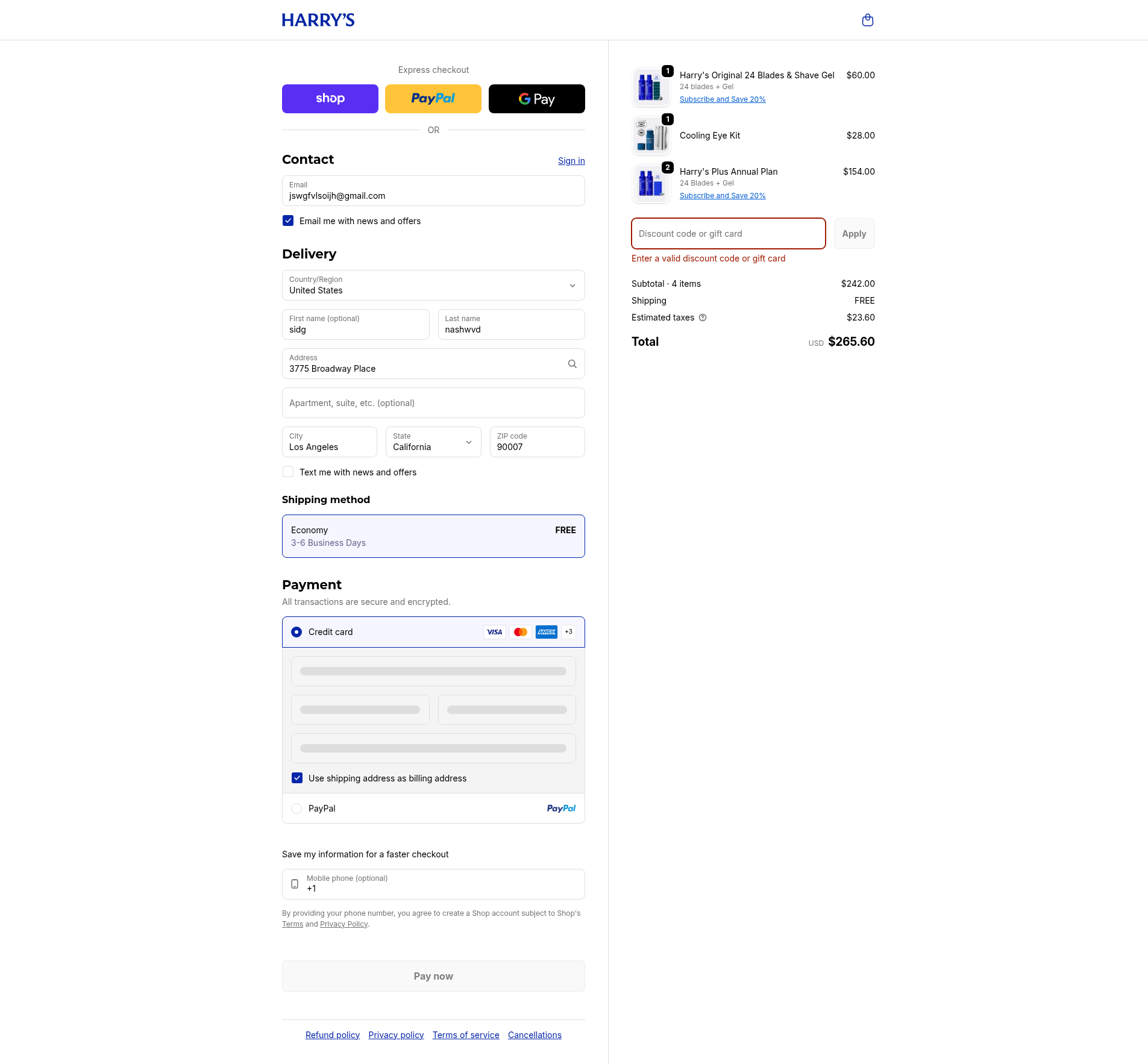Open the shopping bag cart icon
This screenshot has height=1064, width=1148.
click(x=867, y=20)
